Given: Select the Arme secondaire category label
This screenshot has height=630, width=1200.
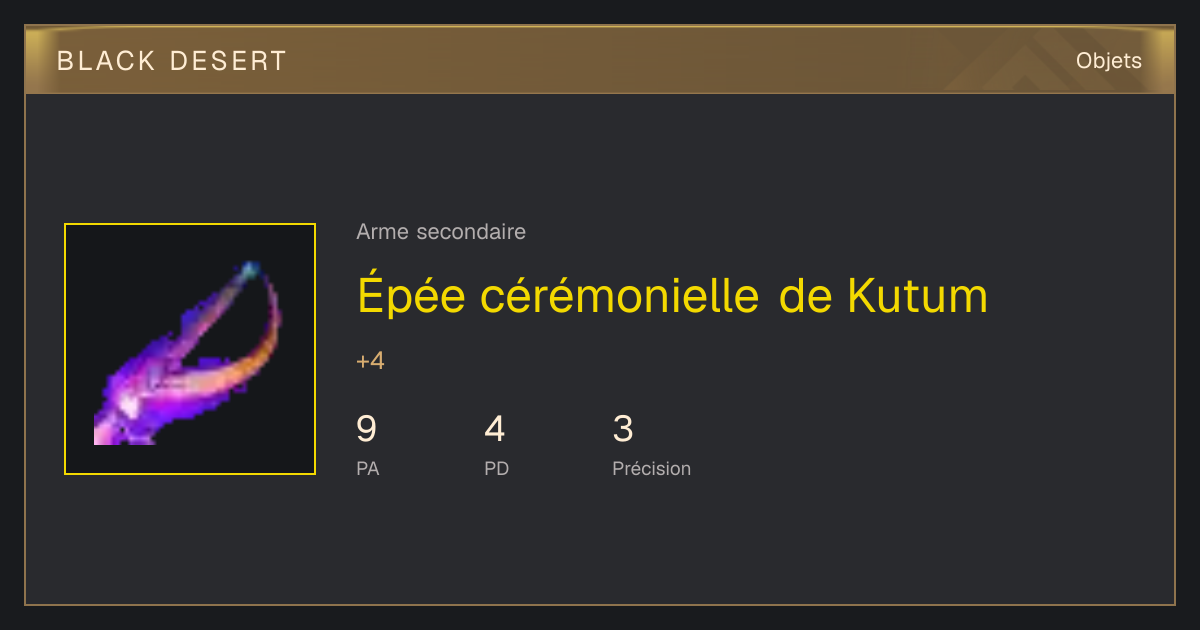Looking at the screenshot, I should tap(441, 232).
